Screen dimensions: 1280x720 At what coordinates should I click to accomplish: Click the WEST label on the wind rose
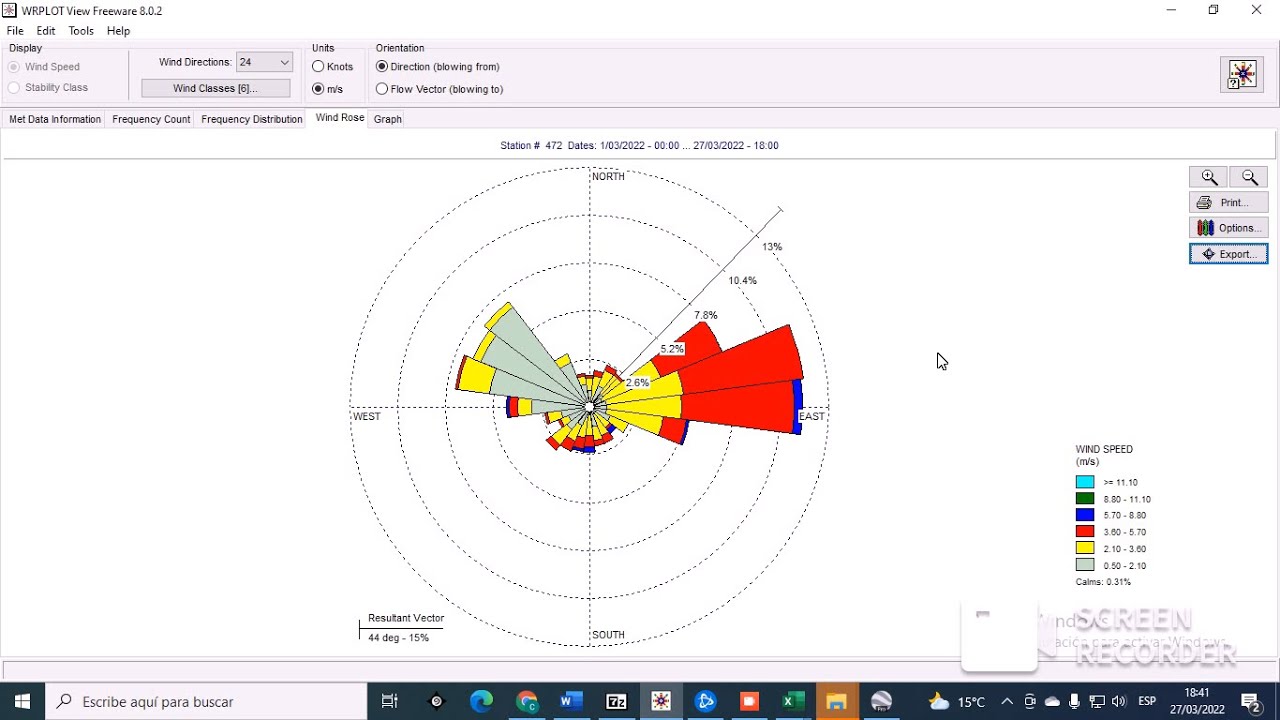coord(367,416)
